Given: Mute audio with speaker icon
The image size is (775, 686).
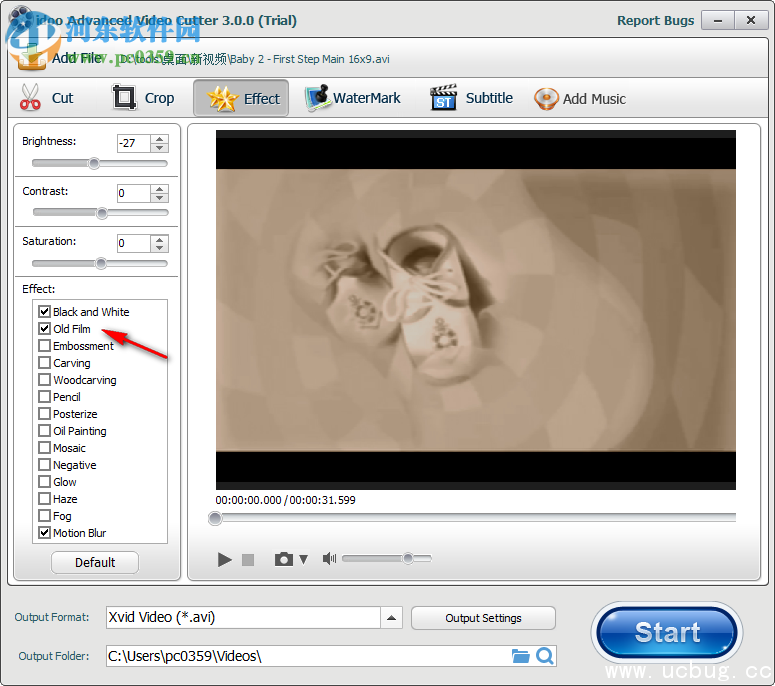Looking at the screenshot, I should pyautogui.click(x=329, y=558).
